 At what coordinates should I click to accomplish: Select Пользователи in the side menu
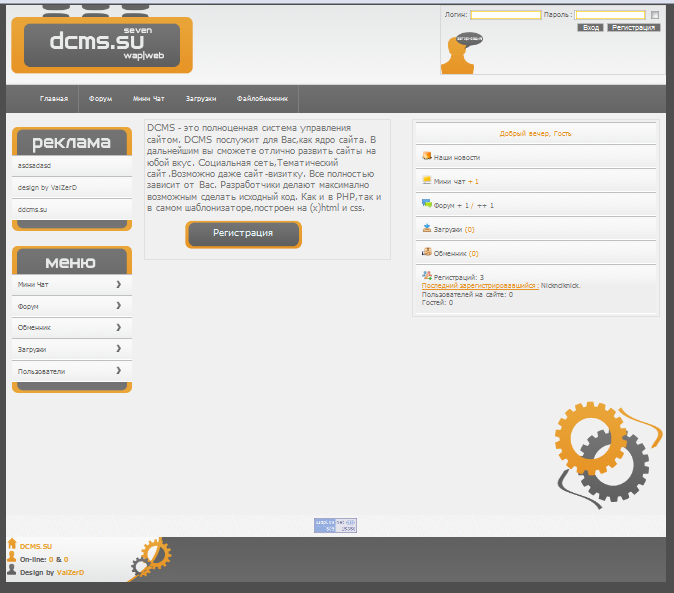(x=41, y=371)
